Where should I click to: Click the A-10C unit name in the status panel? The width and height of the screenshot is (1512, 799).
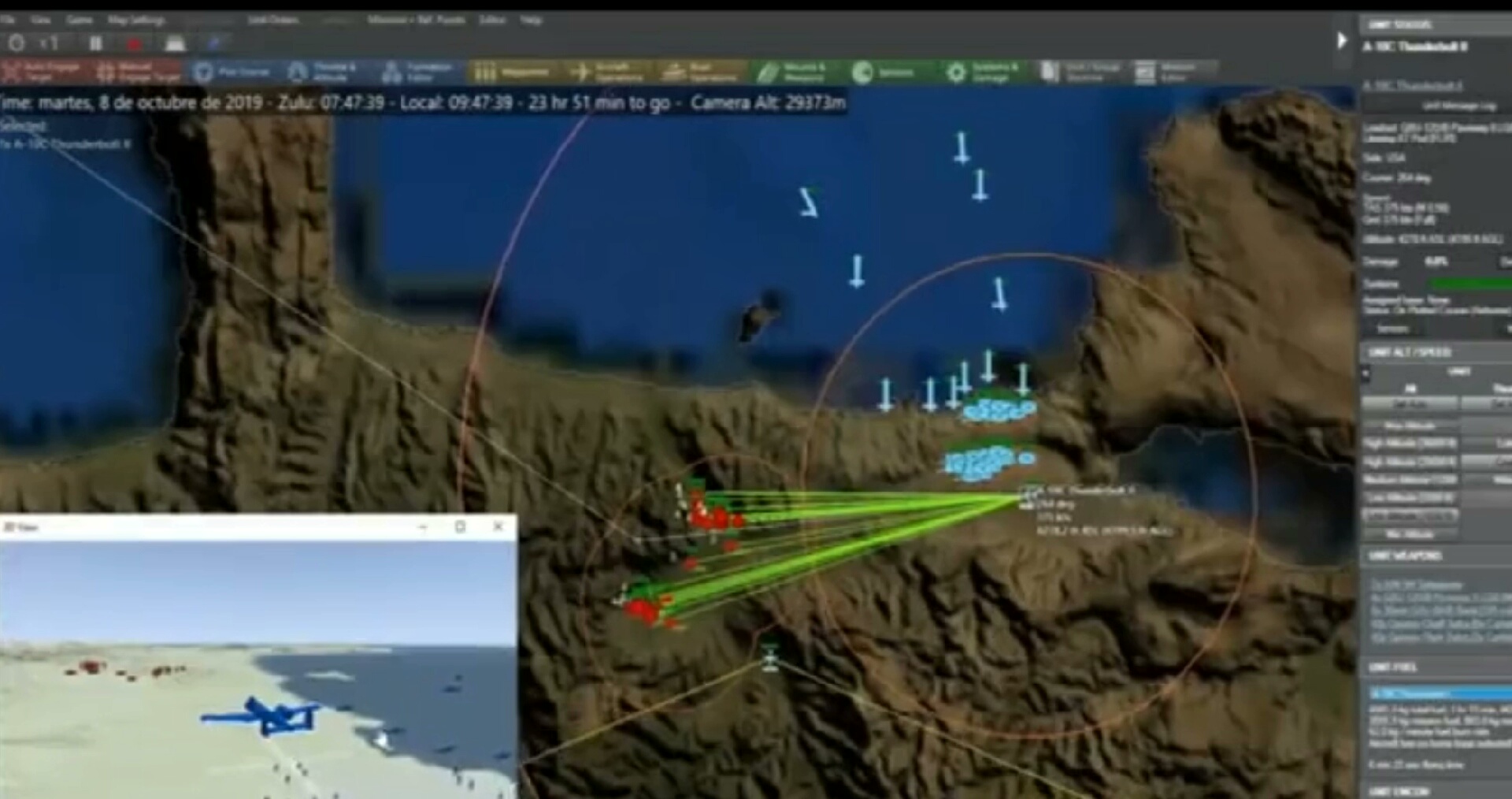[1415, 46]
